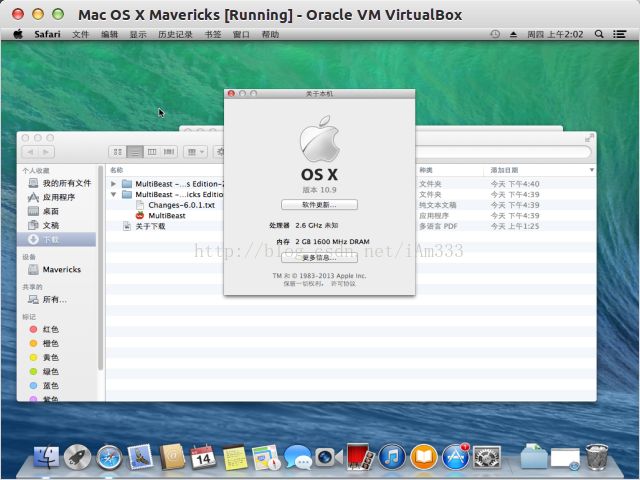
Task: Open the Safari menu
Action: [47, 34]
